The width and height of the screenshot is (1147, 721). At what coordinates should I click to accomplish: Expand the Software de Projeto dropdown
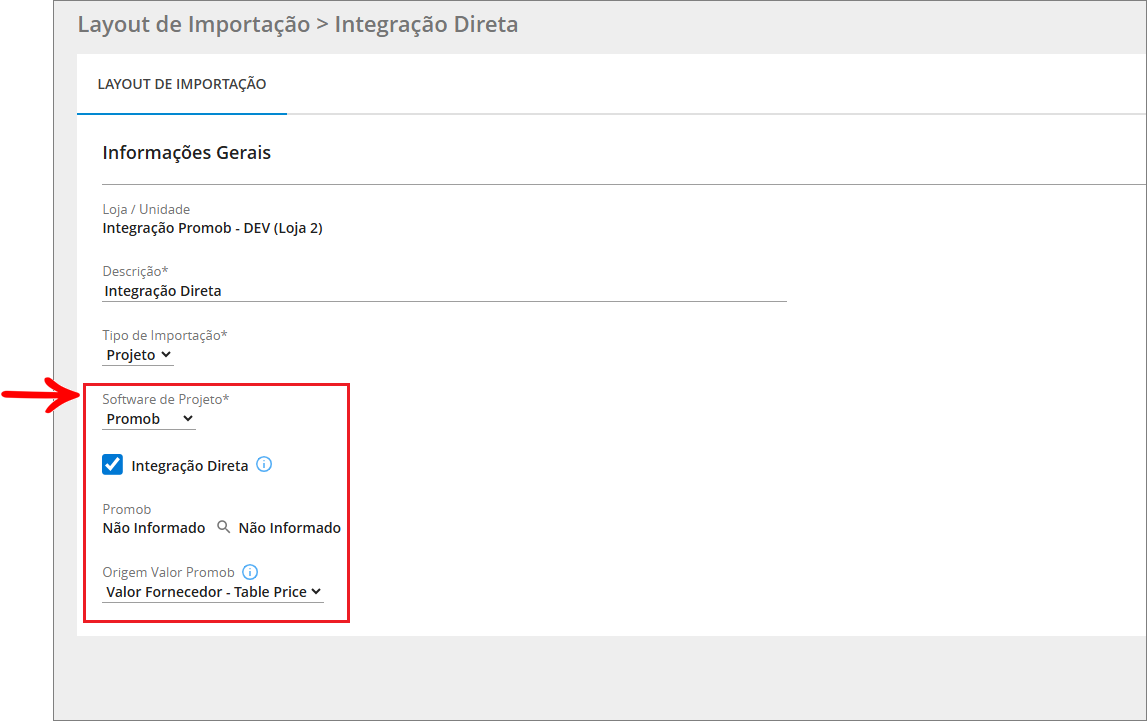149,419
